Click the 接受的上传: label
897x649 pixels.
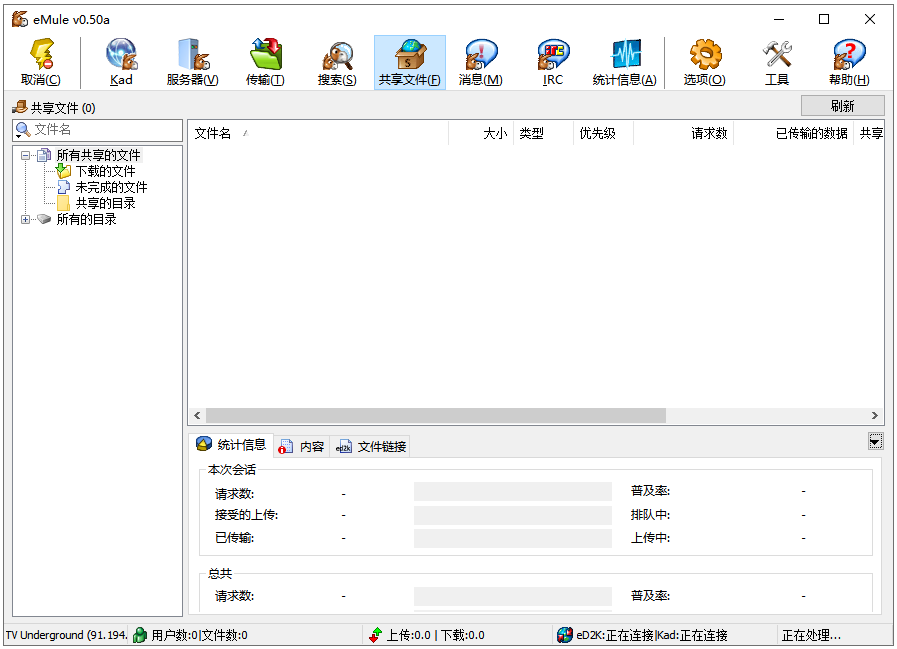pyautogui.click(x=247, y=515)
